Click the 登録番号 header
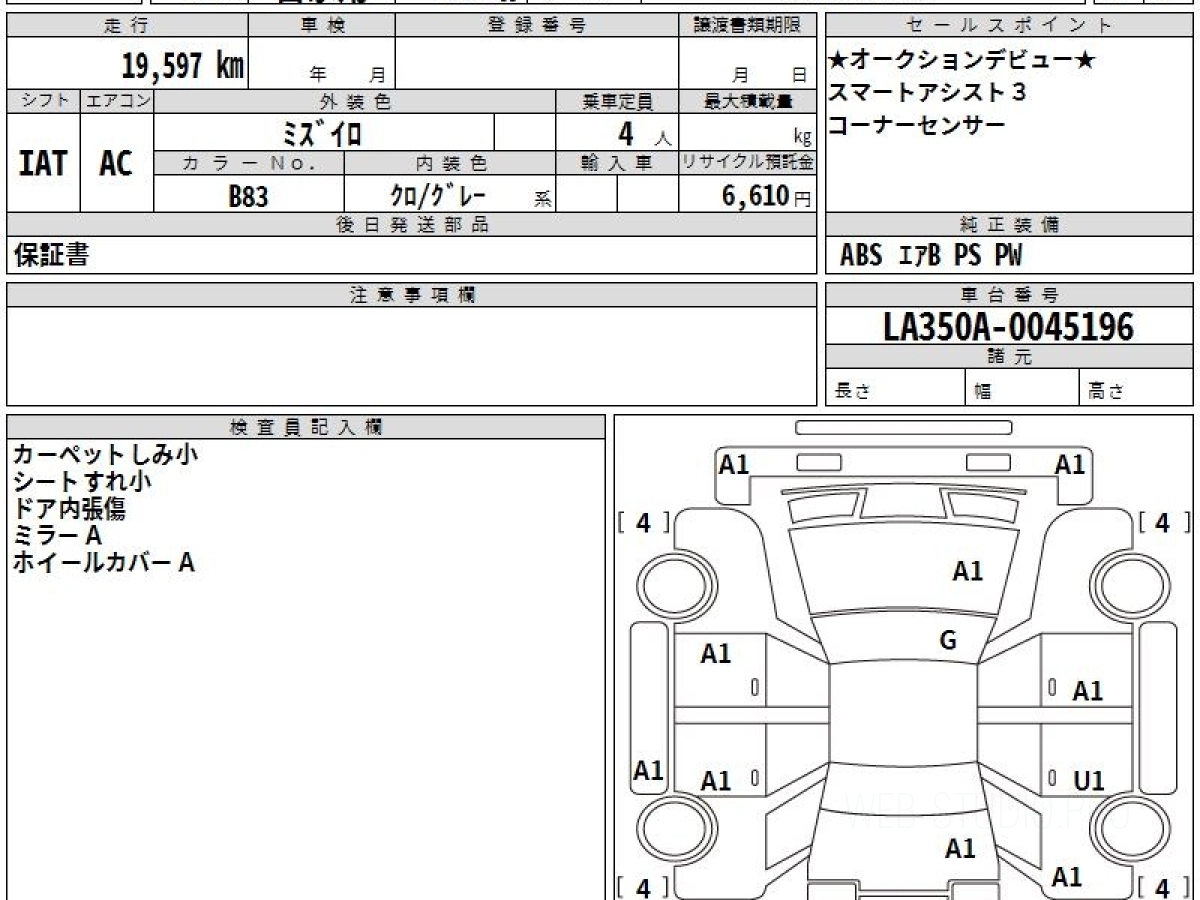 (x=537, y=25)
